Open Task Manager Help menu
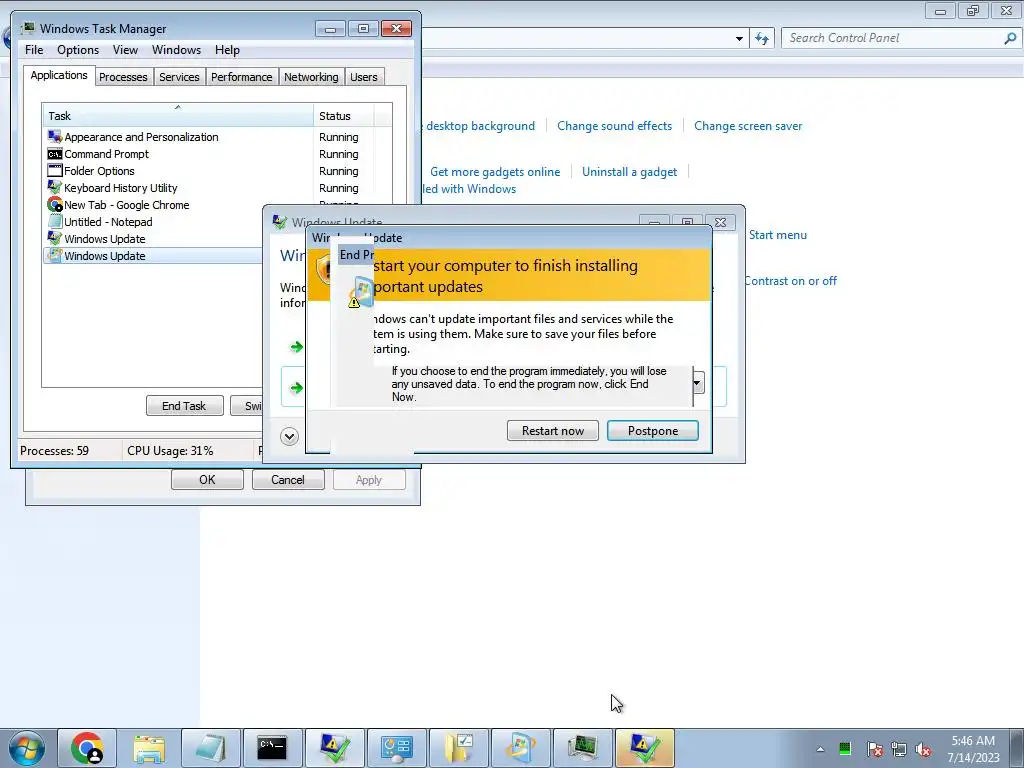 point(227,50)
